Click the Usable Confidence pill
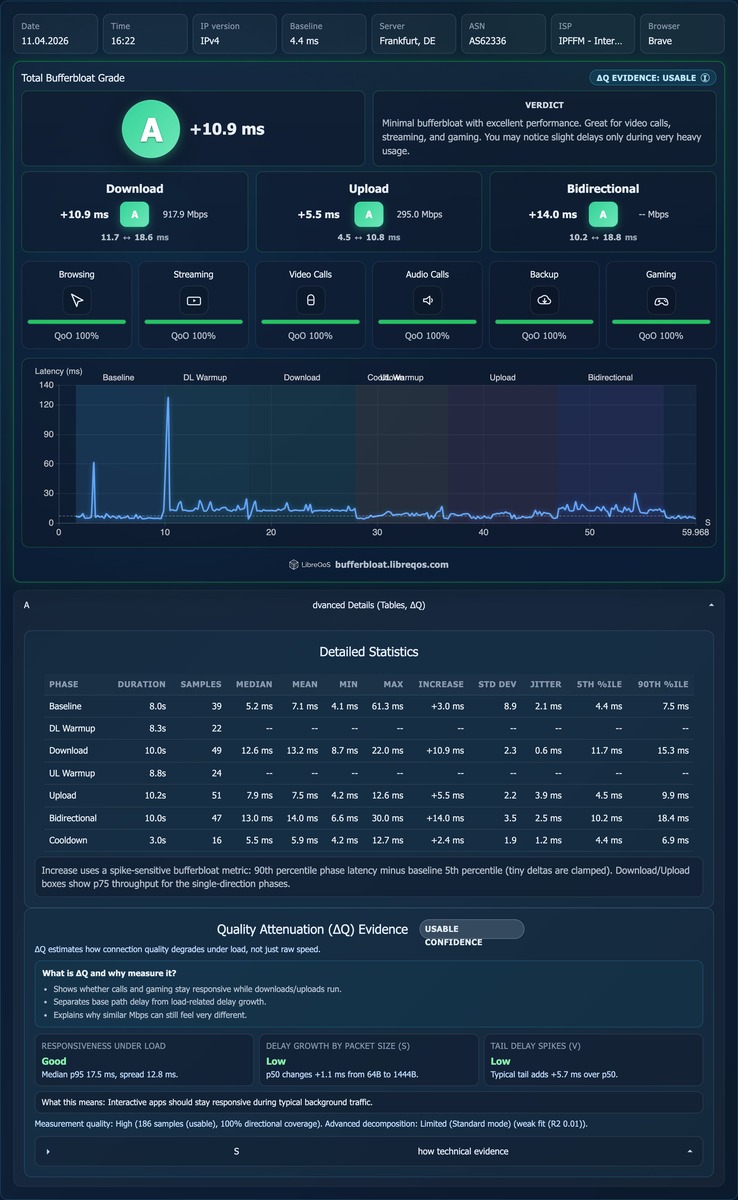Image resolution: width=738 pixels, height=1200 pixels. coord(472,930)
